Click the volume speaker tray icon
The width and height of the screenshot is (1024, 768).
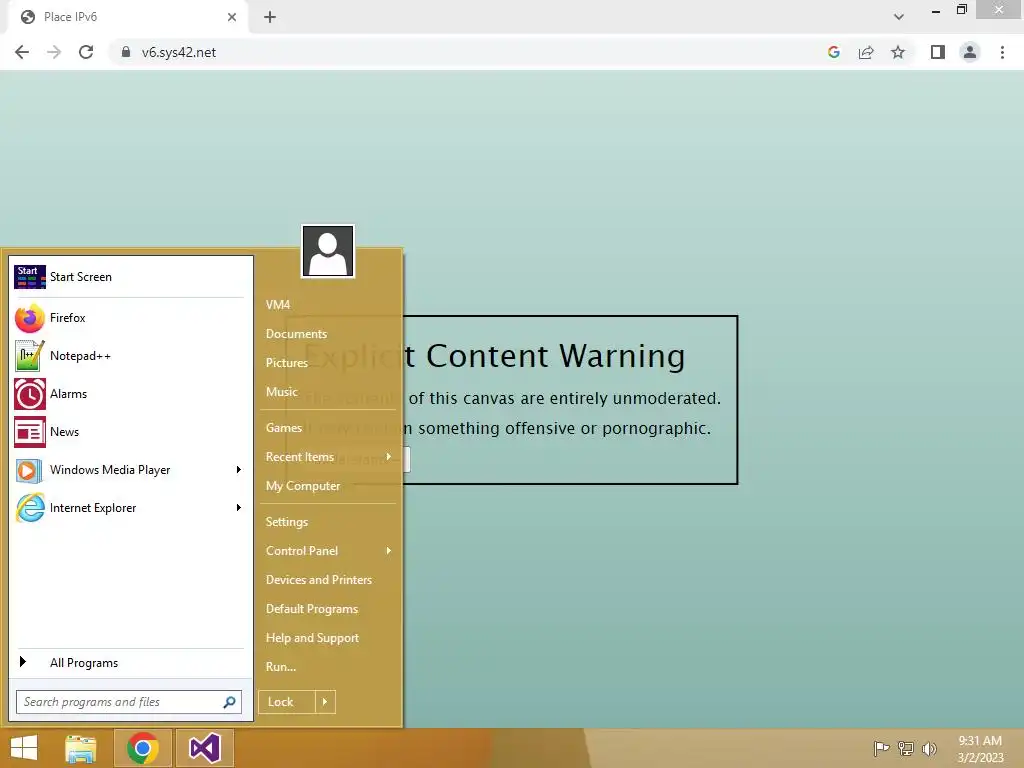pos(929,748)
